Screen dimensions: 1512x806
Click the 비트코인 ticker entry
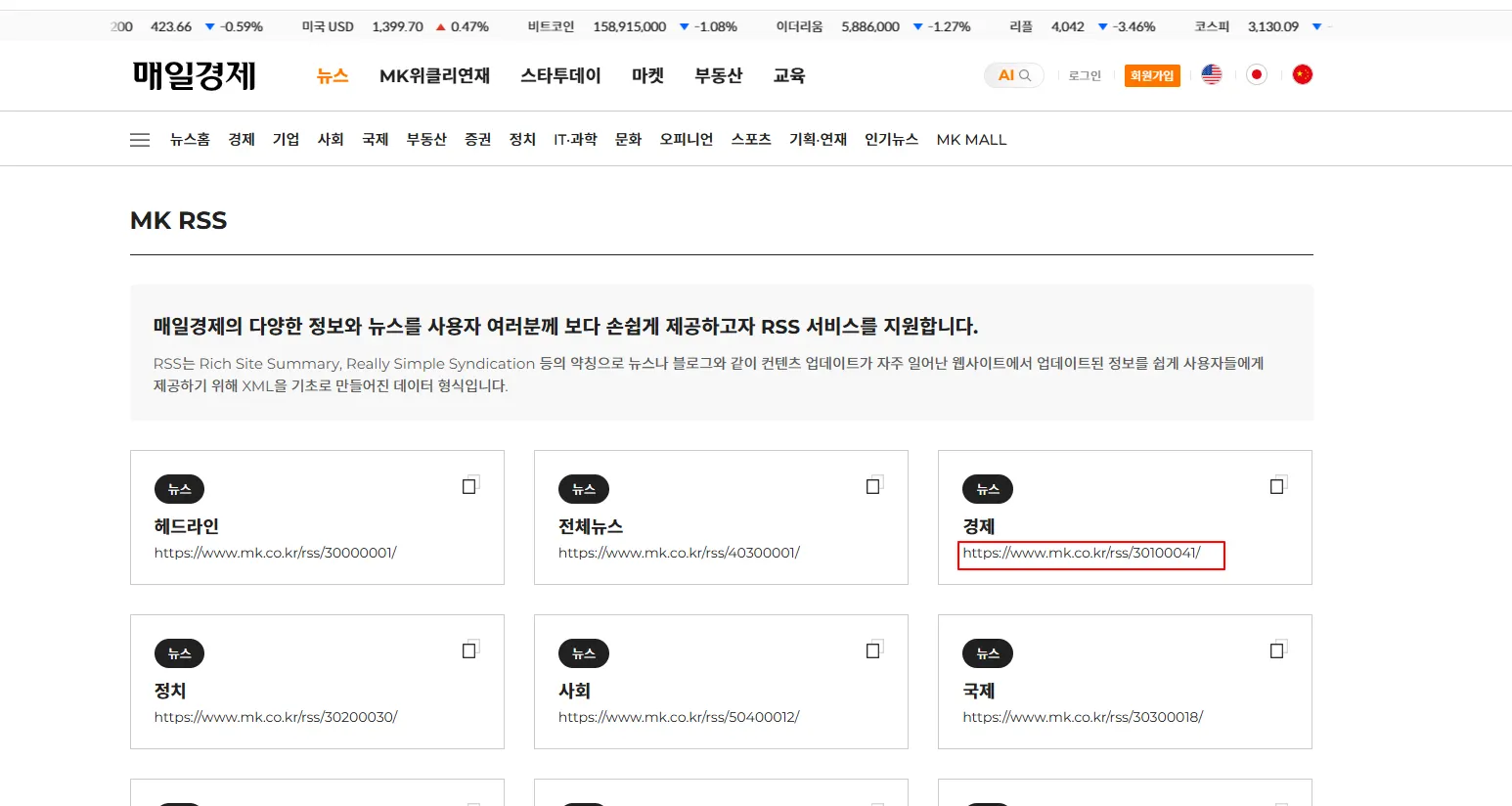pyautogui.click(x=632, y=26)
